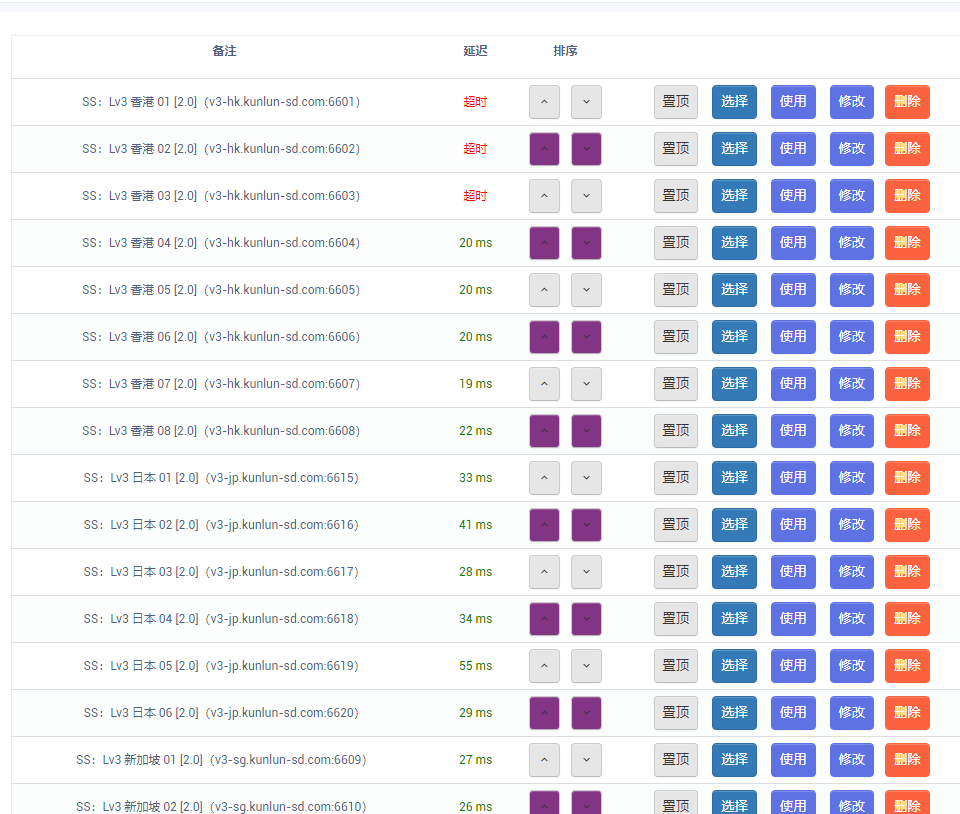
Task: Move 香港 04 node up in order
Action: 544,243
